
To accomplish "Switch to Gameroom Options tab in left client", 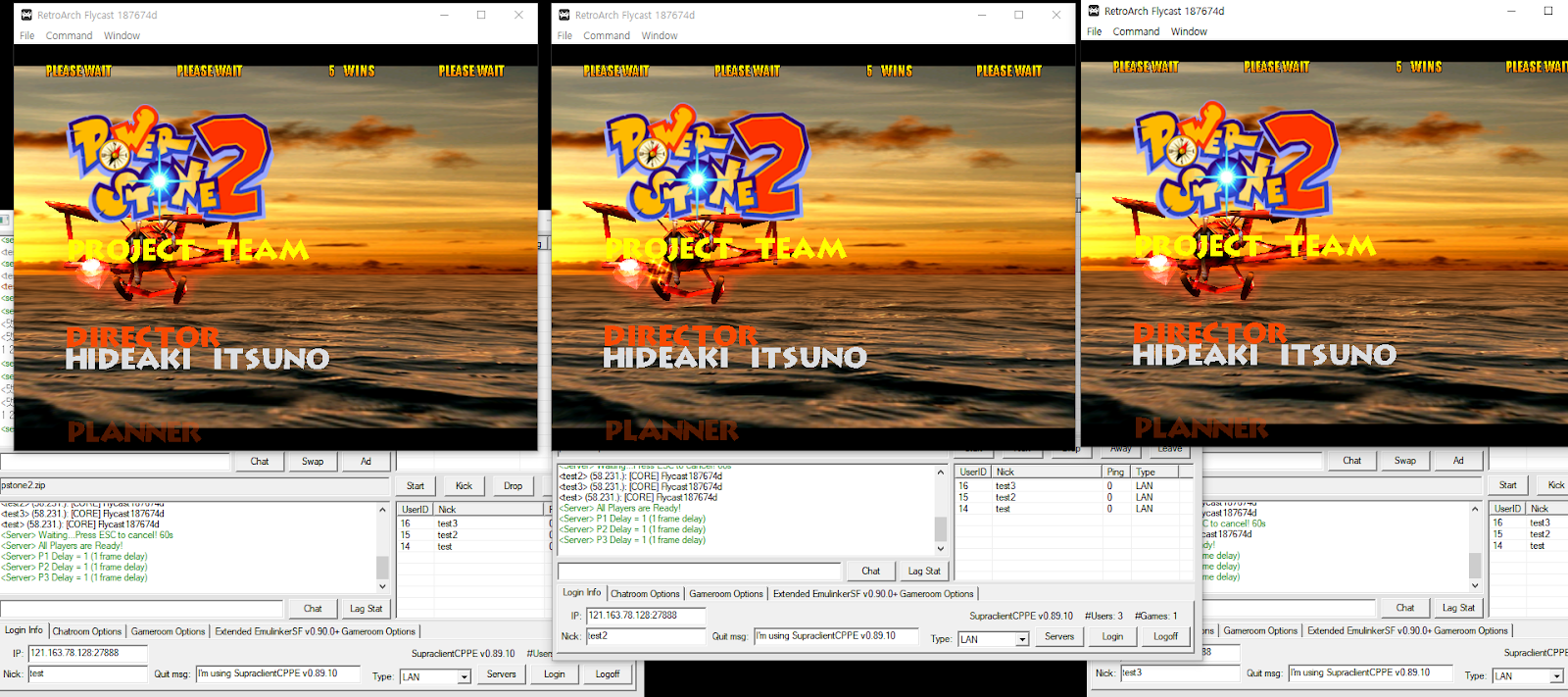I will [x=169, y=631].
